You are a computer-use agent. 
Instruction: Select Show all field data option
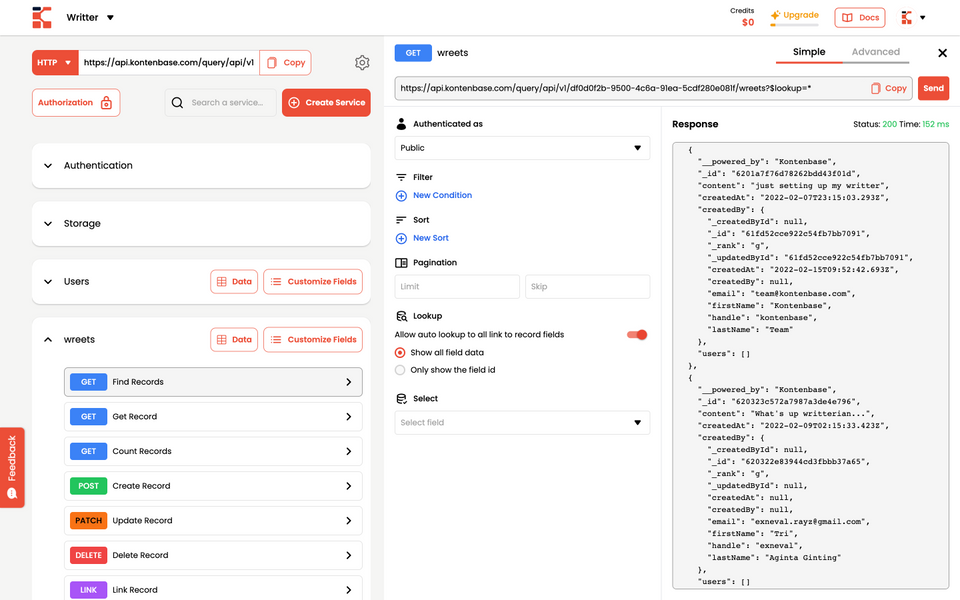coord(400,353)
